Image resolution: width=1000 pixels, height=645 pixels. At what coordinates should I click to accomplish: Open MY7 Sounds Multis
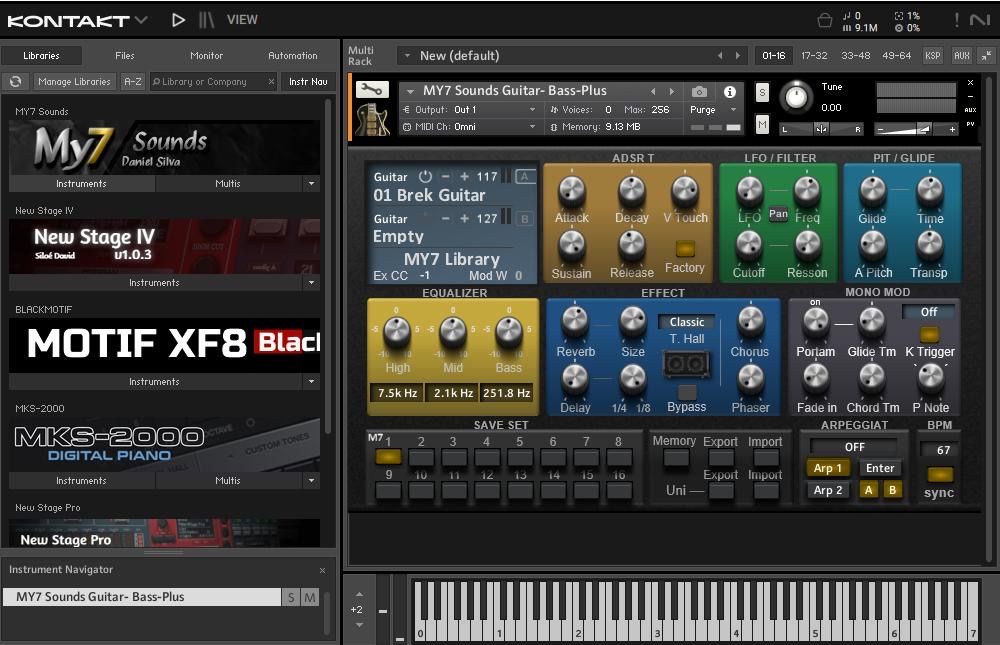228,184
